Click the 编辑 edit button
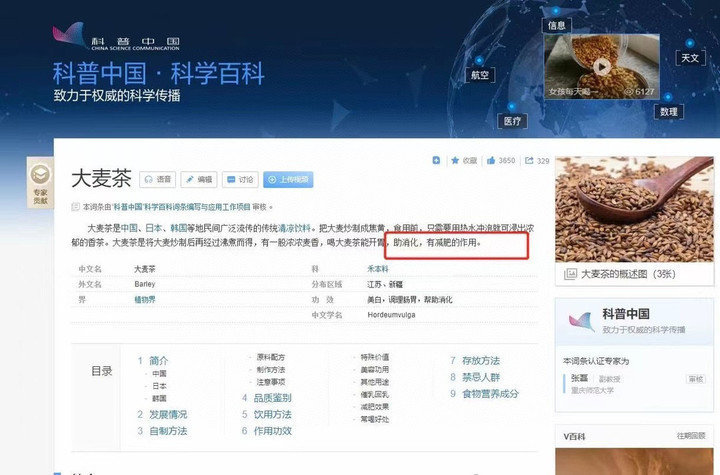Image resolution: width=720 pixels, height=475 pixels. tap(199, 179)
